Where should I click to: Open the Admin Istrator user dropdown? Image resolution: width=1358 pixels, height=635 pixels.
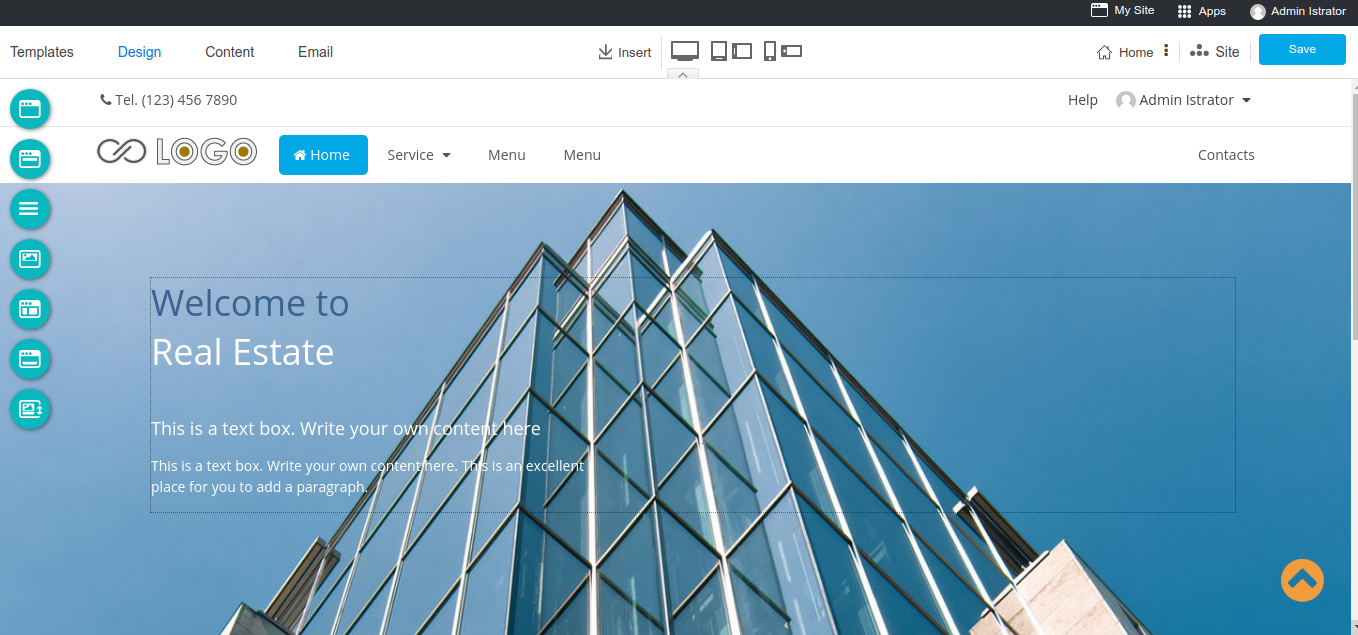coord(1185,100)
